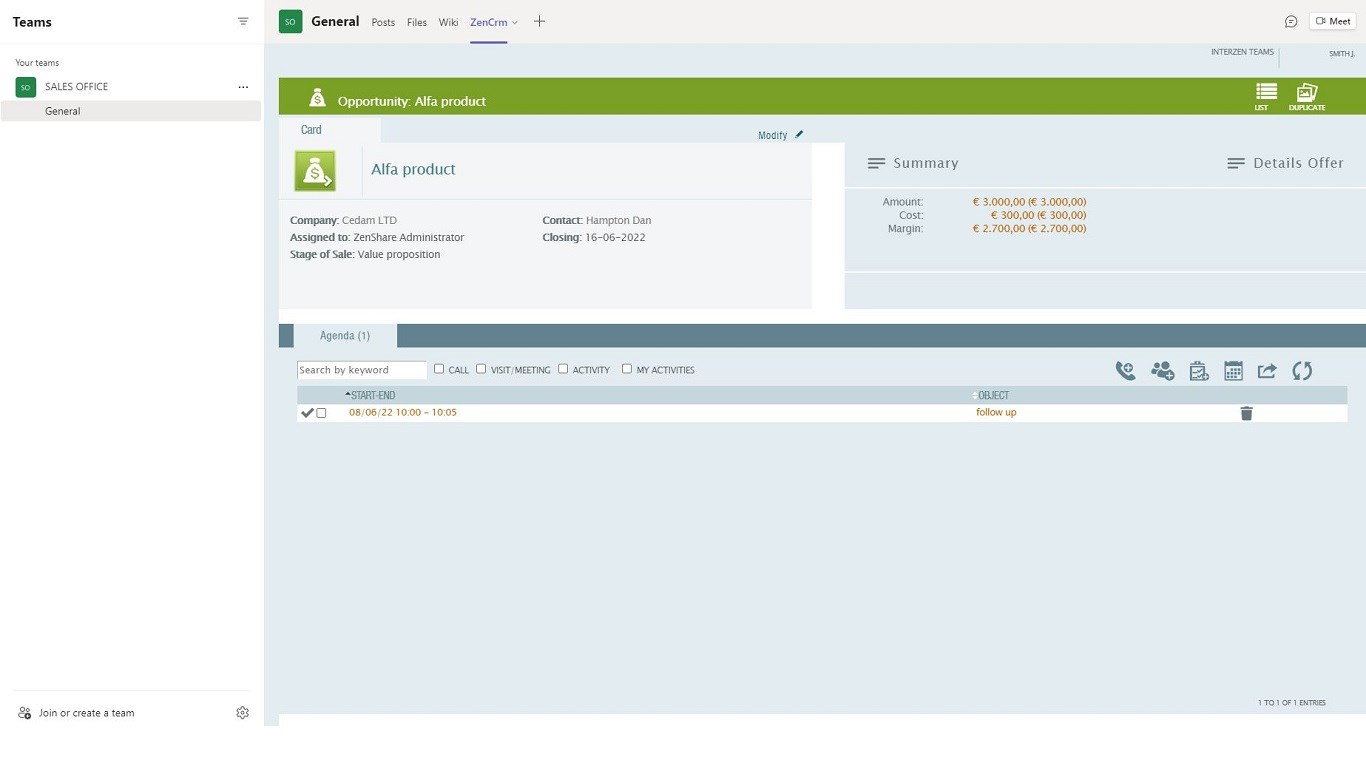Click the refresh arrows icon
The width and height of the screenshot is (1366, 768).
coord(1302,371)
